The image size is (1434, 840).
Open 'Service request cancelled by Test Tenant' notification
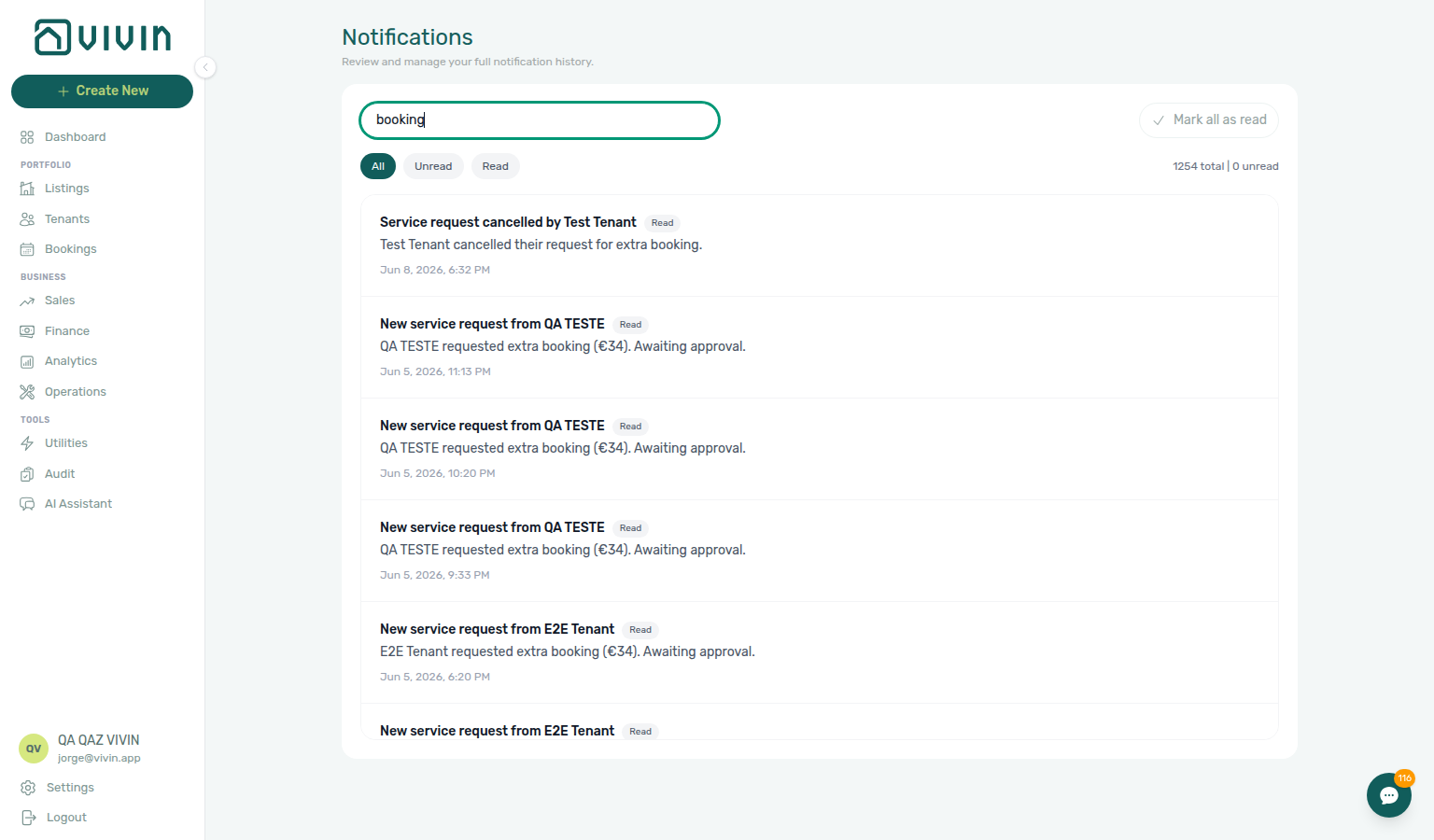[x=820, y=245]
